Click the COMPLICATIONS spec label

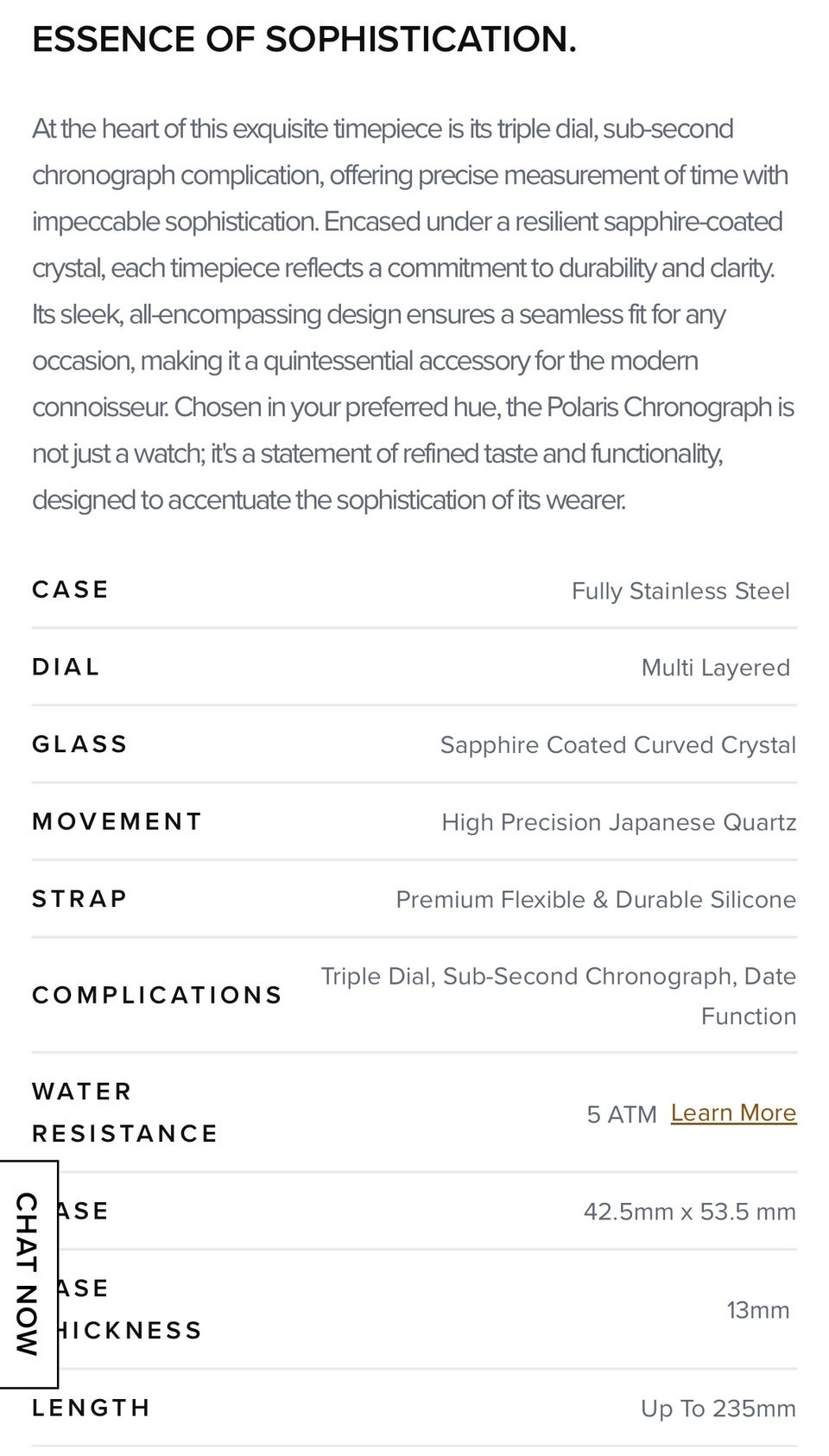click(157, 996)
